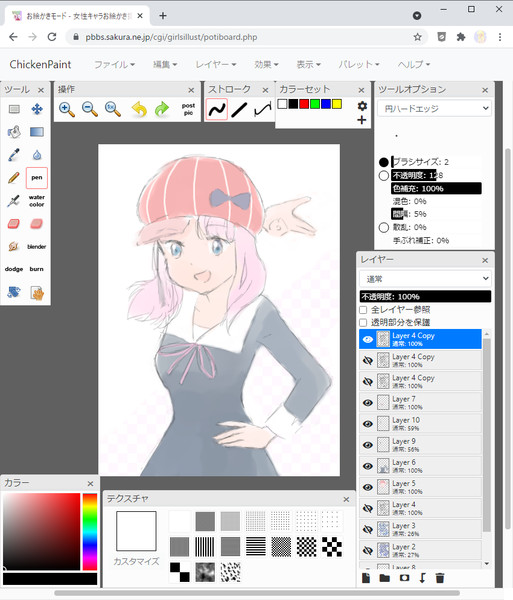Image resolution: width=513 pixels, height=600 pixels.
Task: Select the burn tool
Action: (37, 269)
